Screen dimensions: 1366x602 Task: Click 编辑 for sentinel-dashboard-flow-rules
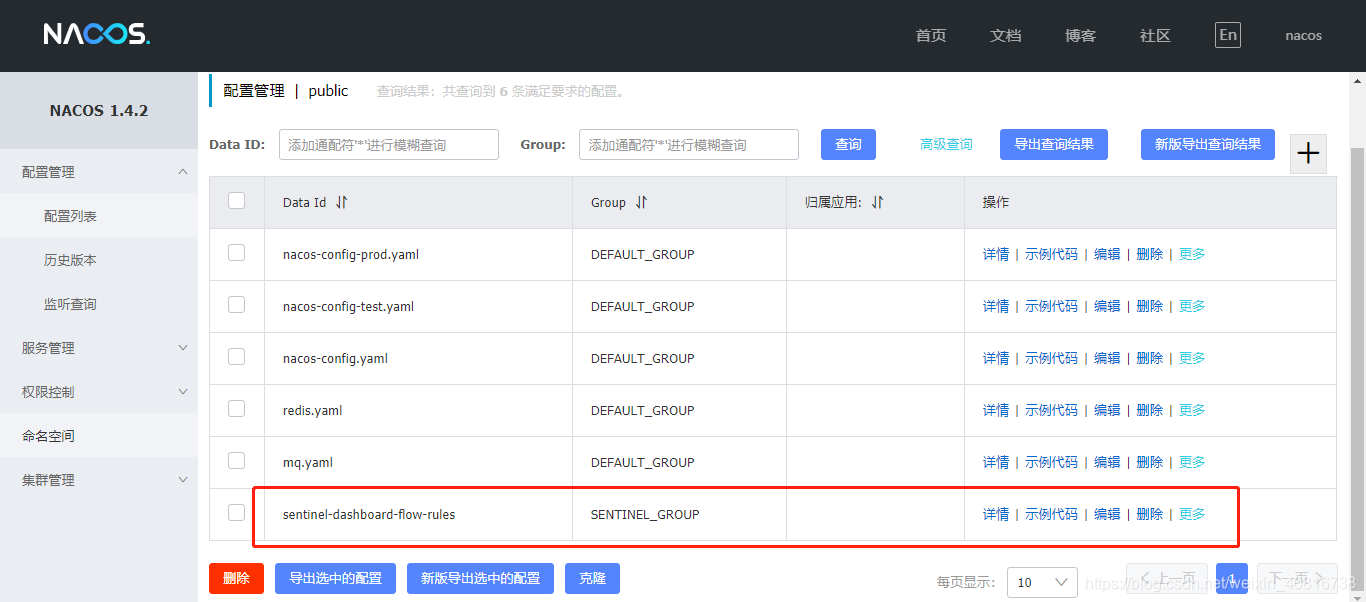click(1107, 514)
